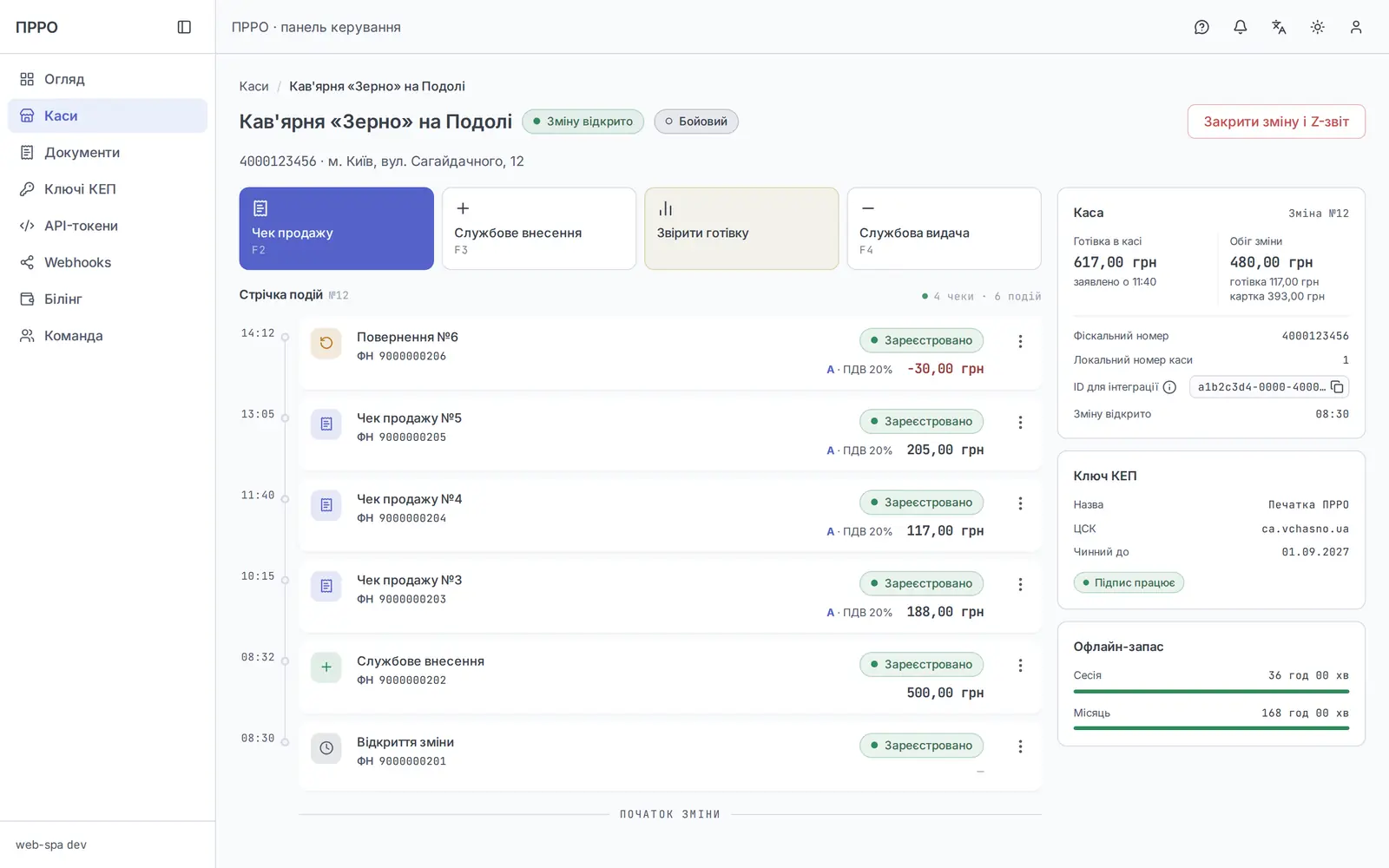Click the clock icon of Відкриття зміни
Viewport: 1389px width, 868px height.
point(326,748)
